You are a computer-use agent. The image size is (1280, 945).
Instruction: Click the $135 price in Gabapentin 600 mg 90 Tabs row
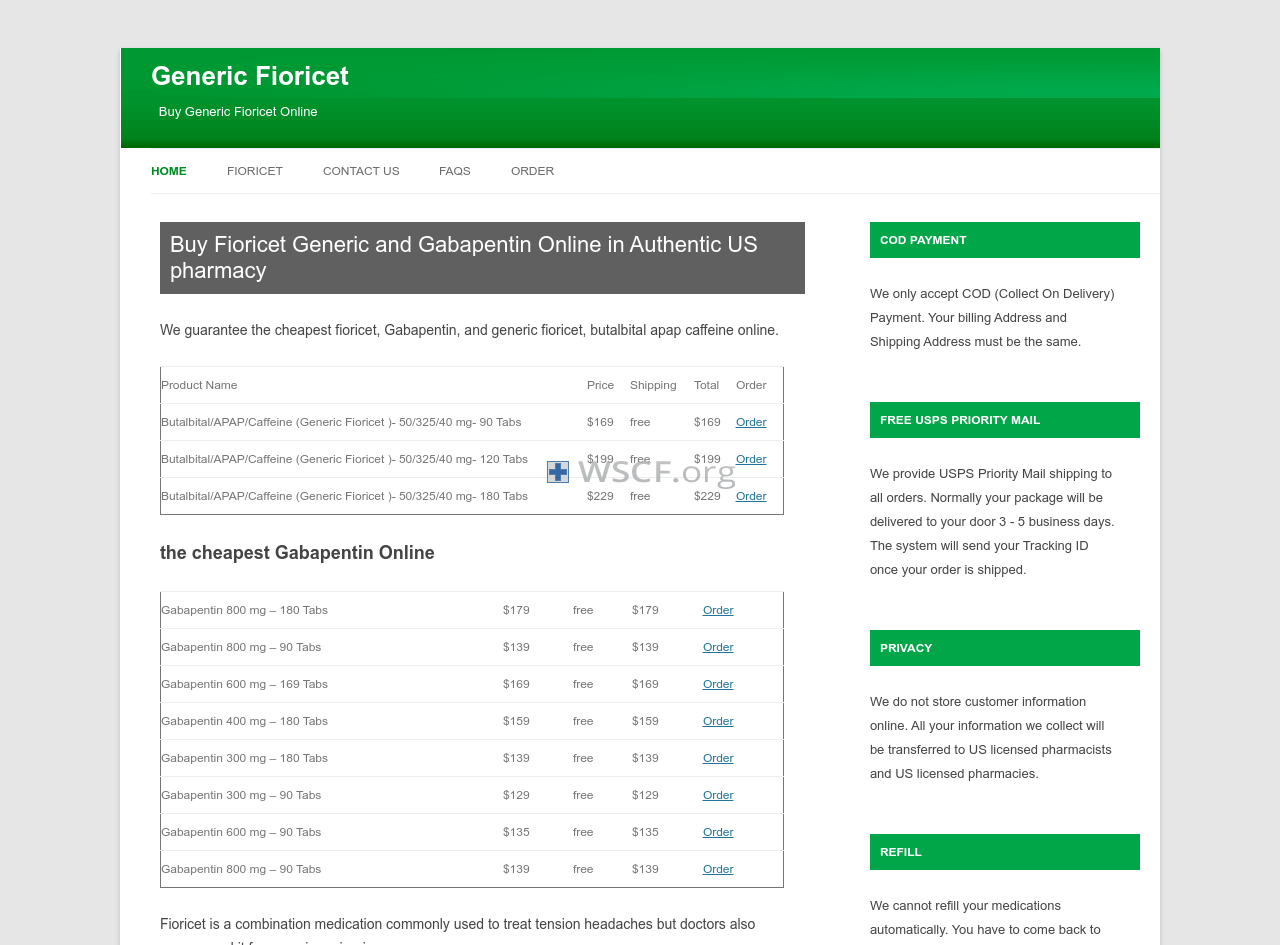click(516, 832)
